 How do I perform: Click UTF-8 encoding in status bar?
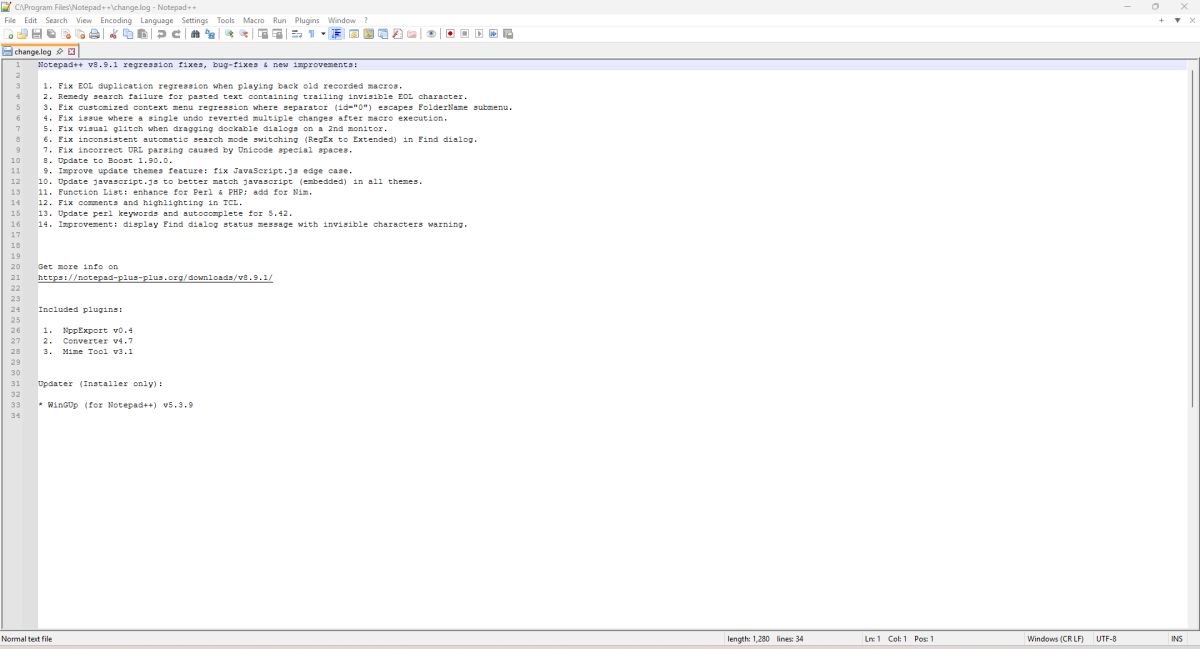click(x=1106, y=638)
